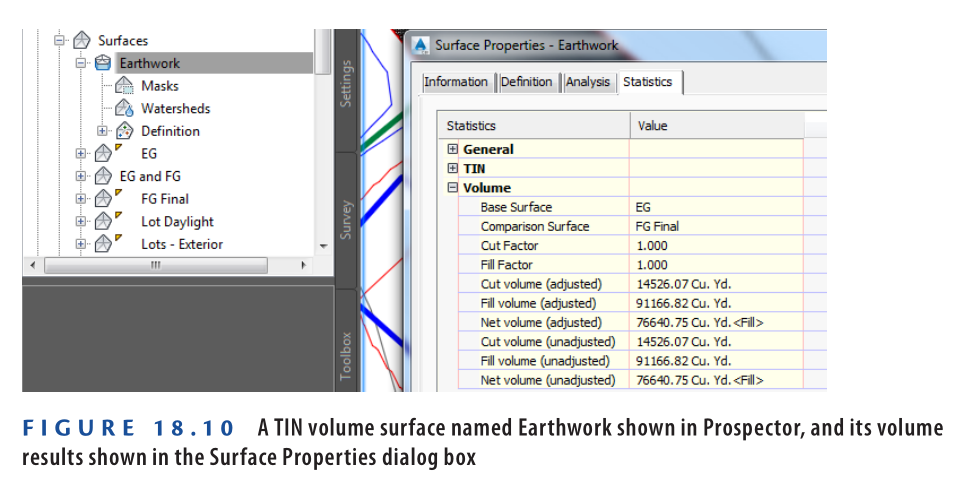Viewport: 977px width, 486px height.
Task: Click the Definition icon under Earthwork
Action: (124, 131)
